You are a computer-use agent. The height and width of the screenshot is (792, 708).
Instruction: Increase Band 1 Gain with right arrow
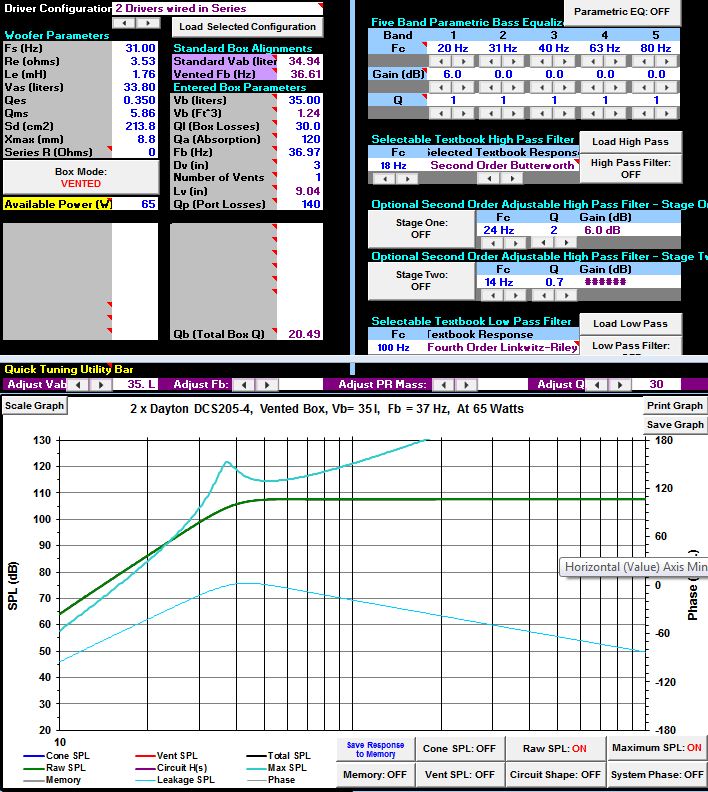click(x=464, y=87)
